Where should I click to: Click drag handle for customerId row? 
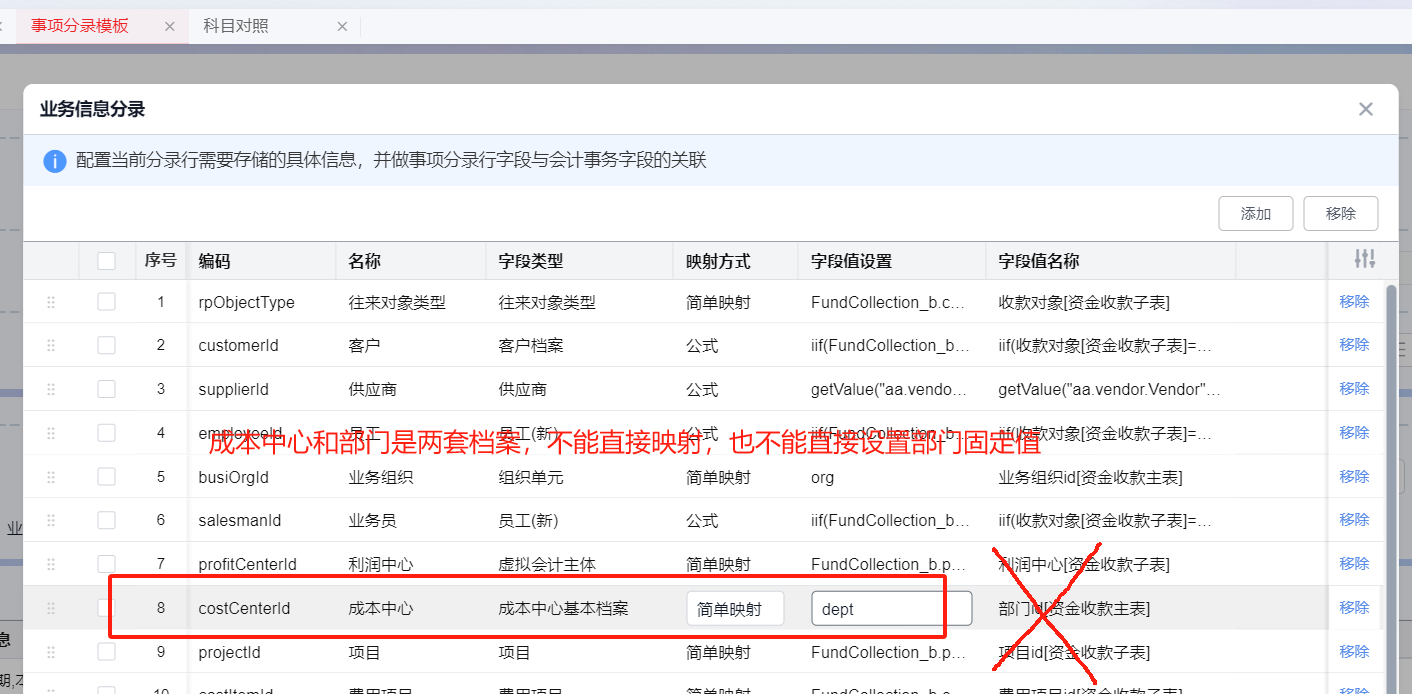pos(51,345)
